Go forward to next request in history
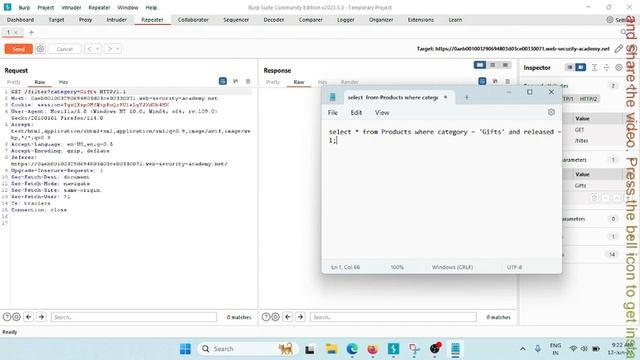Screen dimensions: 640x360 click(110, 49)
